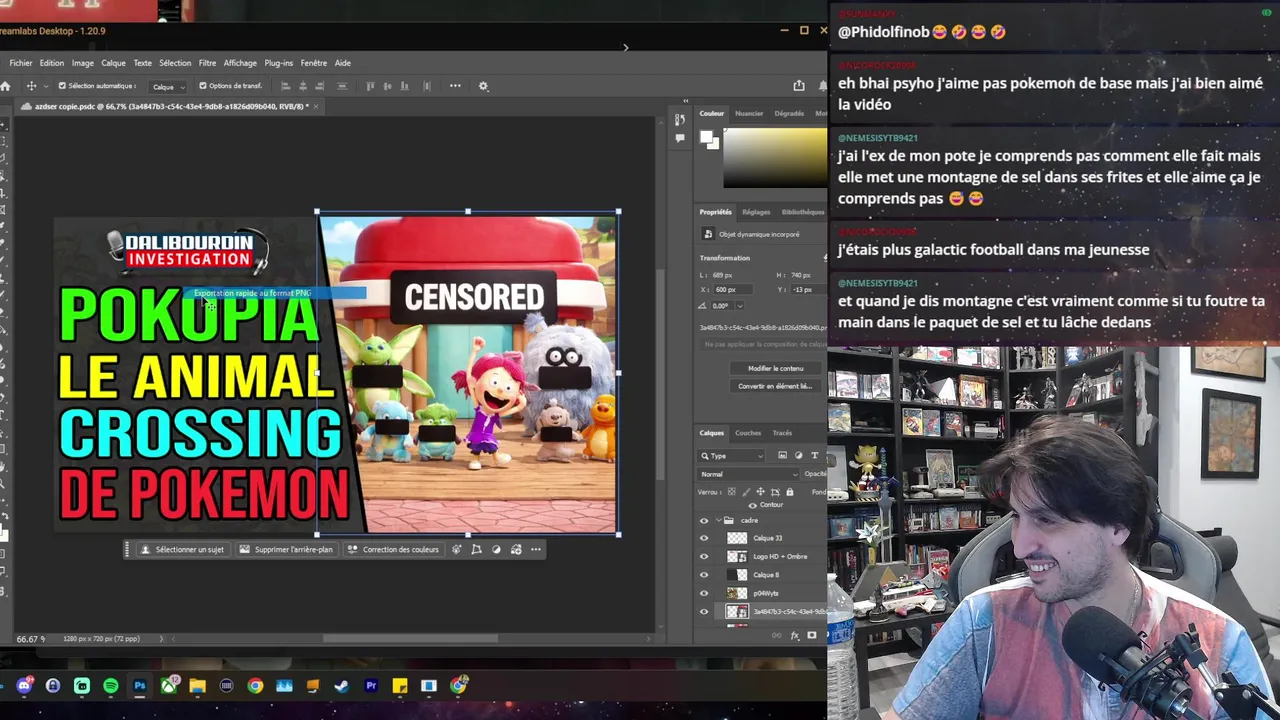Image resolution: width=1280 pixels, height=720 pixels.
Task: Click Sélectionner un sujet button
Action: click(x=182, y=549)
